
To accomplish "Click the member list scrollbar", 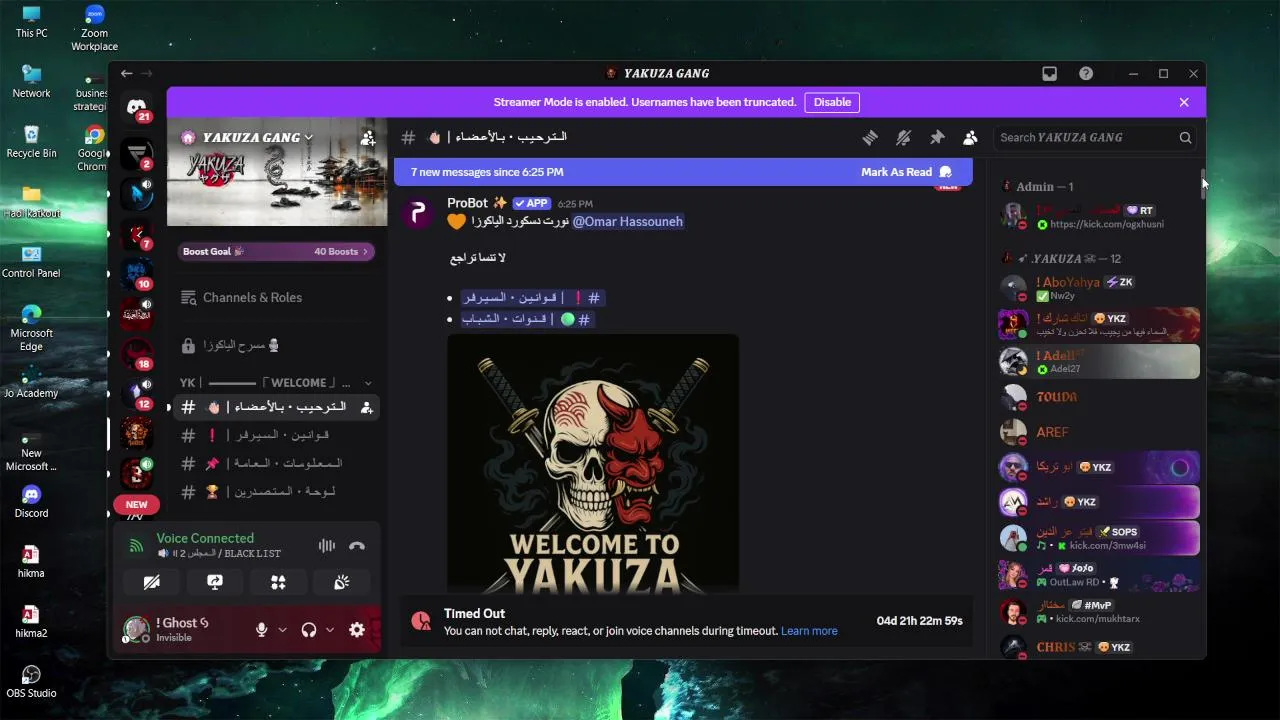I will [x=1203, y=184].
